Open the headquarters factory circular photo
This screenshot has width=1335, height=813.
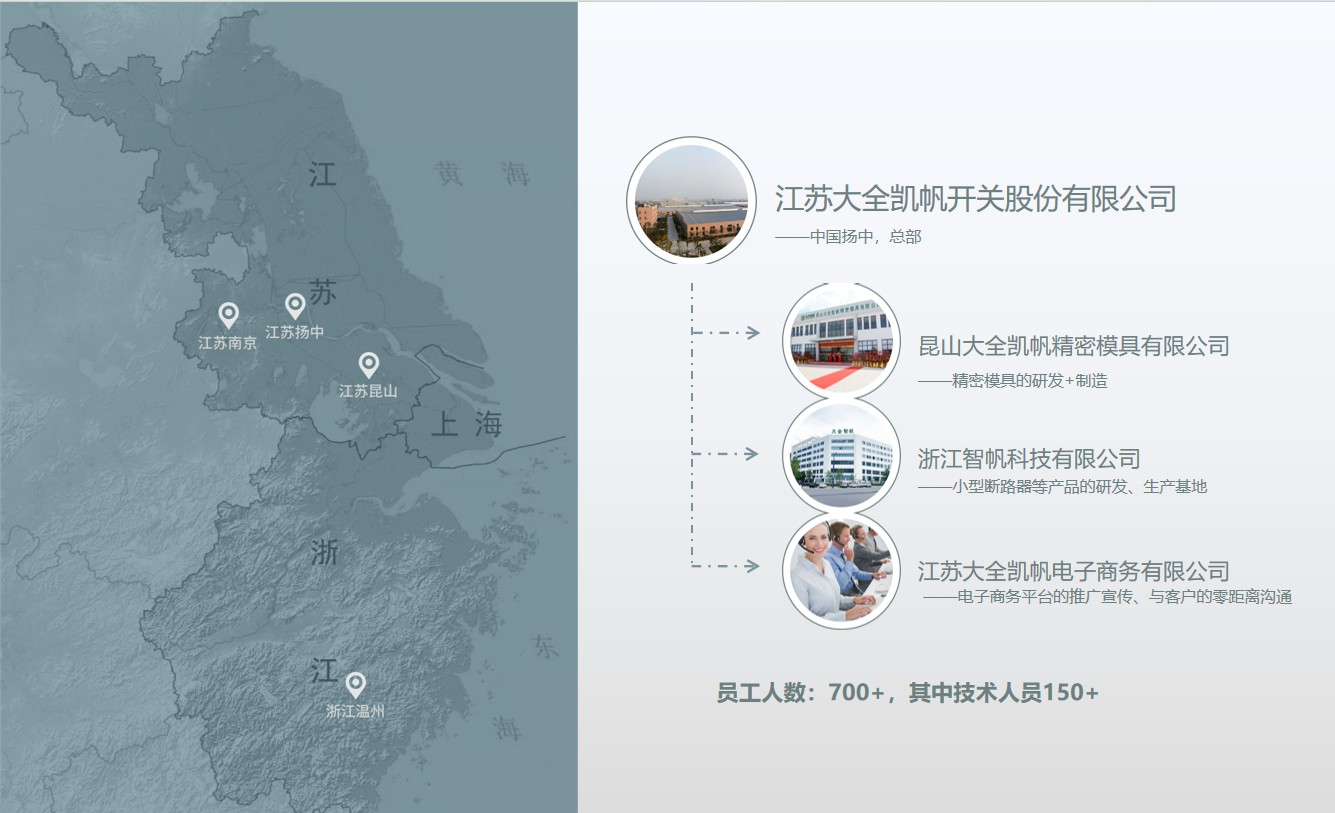coord(691,201)
